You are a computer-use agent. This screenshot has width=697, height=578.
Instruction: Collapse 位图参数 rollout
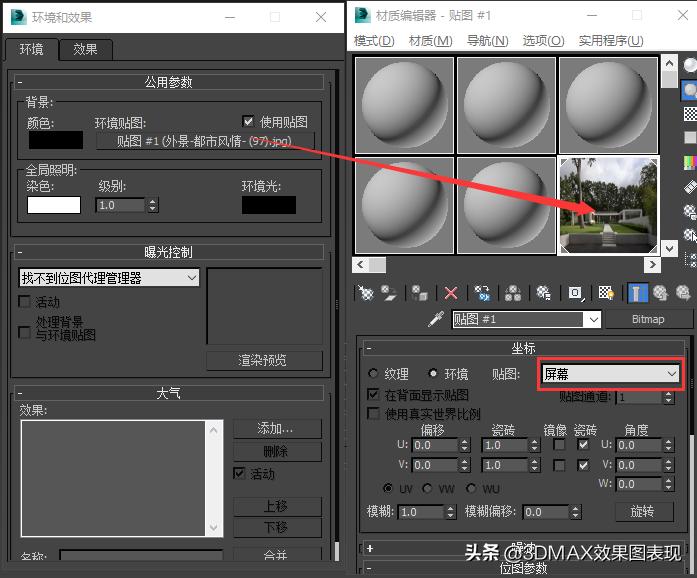(524, 569)
